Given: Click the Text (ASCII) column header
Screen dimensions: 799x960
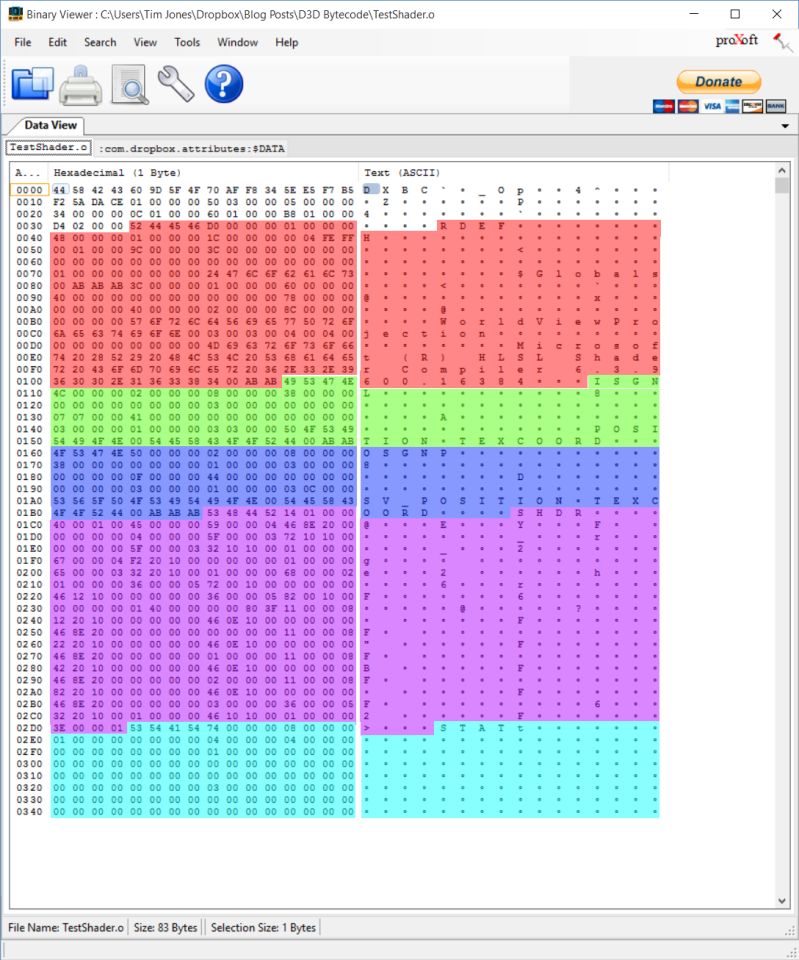Looking at the screenshot, I should pyautogui.click(x=514, y=173).
